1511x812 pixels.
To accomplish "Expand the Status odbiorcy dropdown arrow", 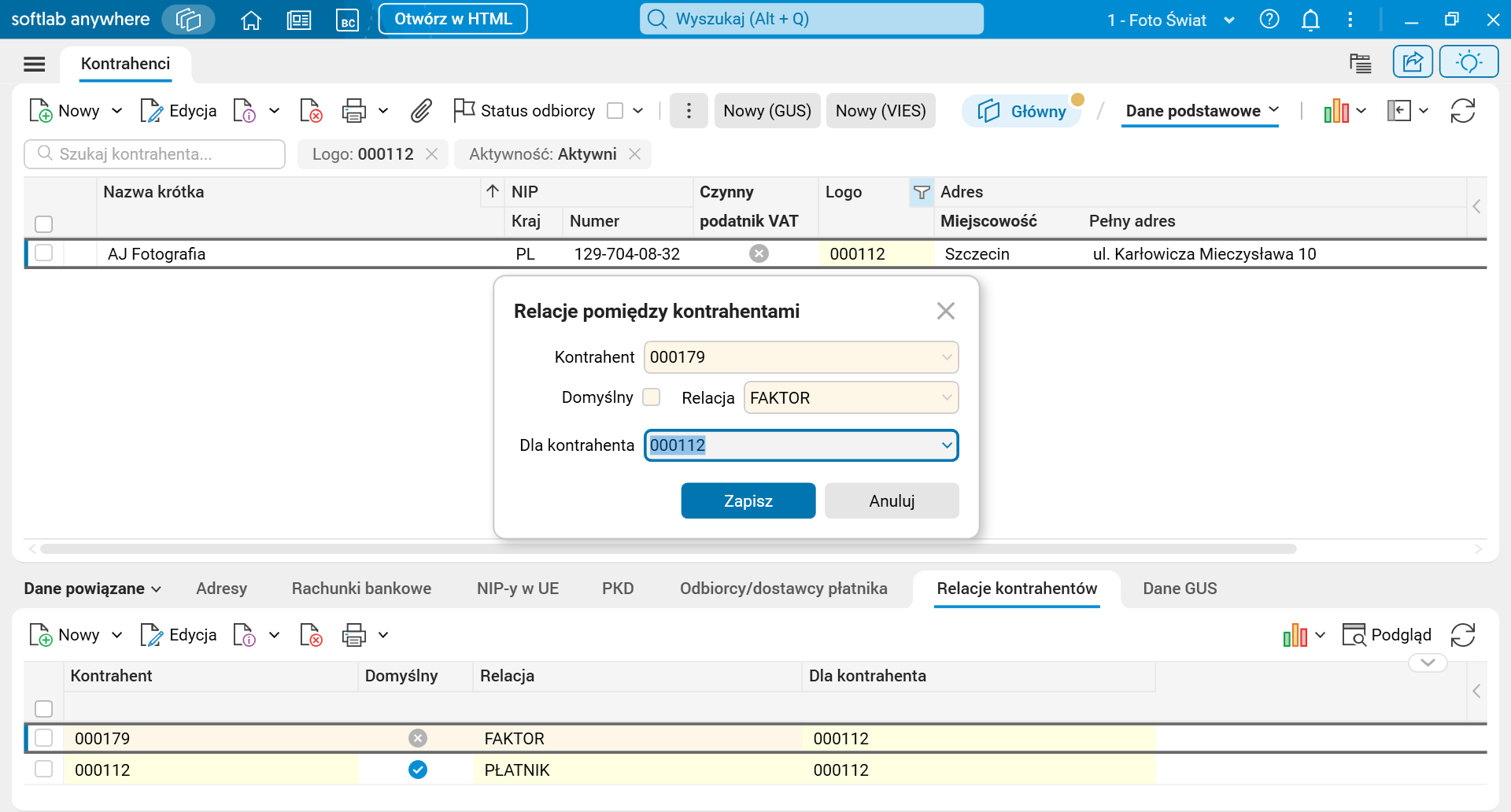I will click(x=638, y=111).
